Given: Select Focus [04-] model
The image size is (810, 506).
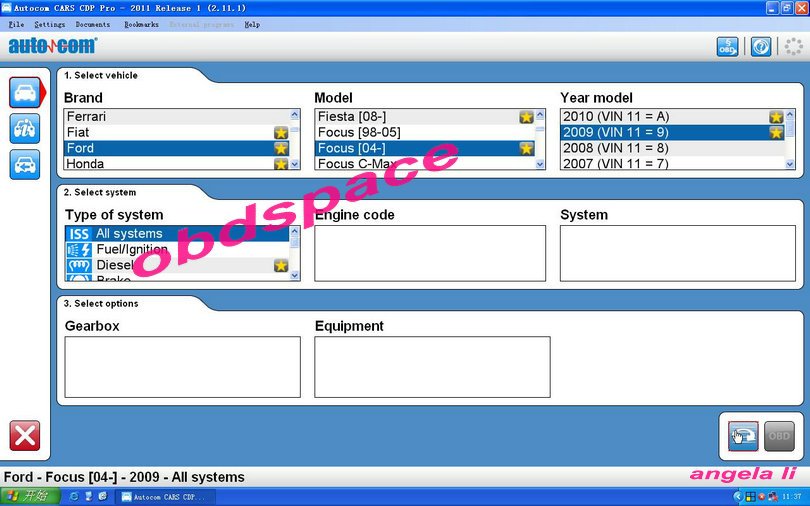Looking at the screenshot, I should [424, 148].
